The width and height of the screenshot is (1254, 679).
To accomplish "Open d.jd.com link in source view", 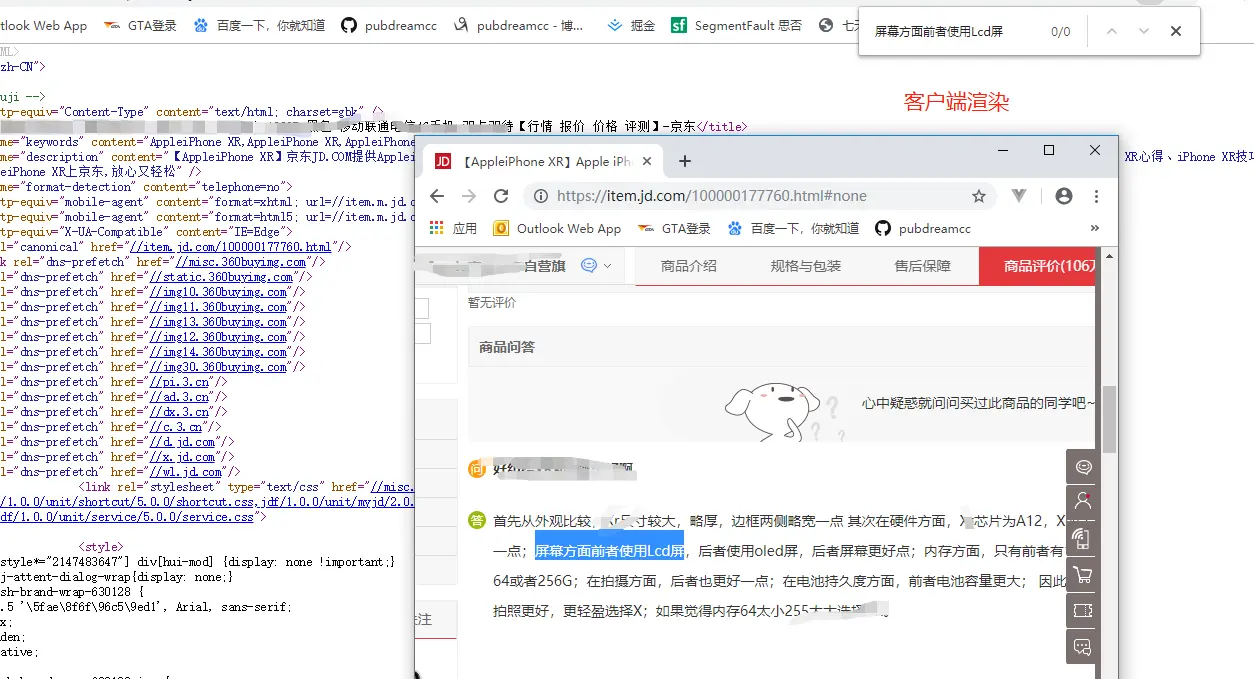I will tap(182, 442).
